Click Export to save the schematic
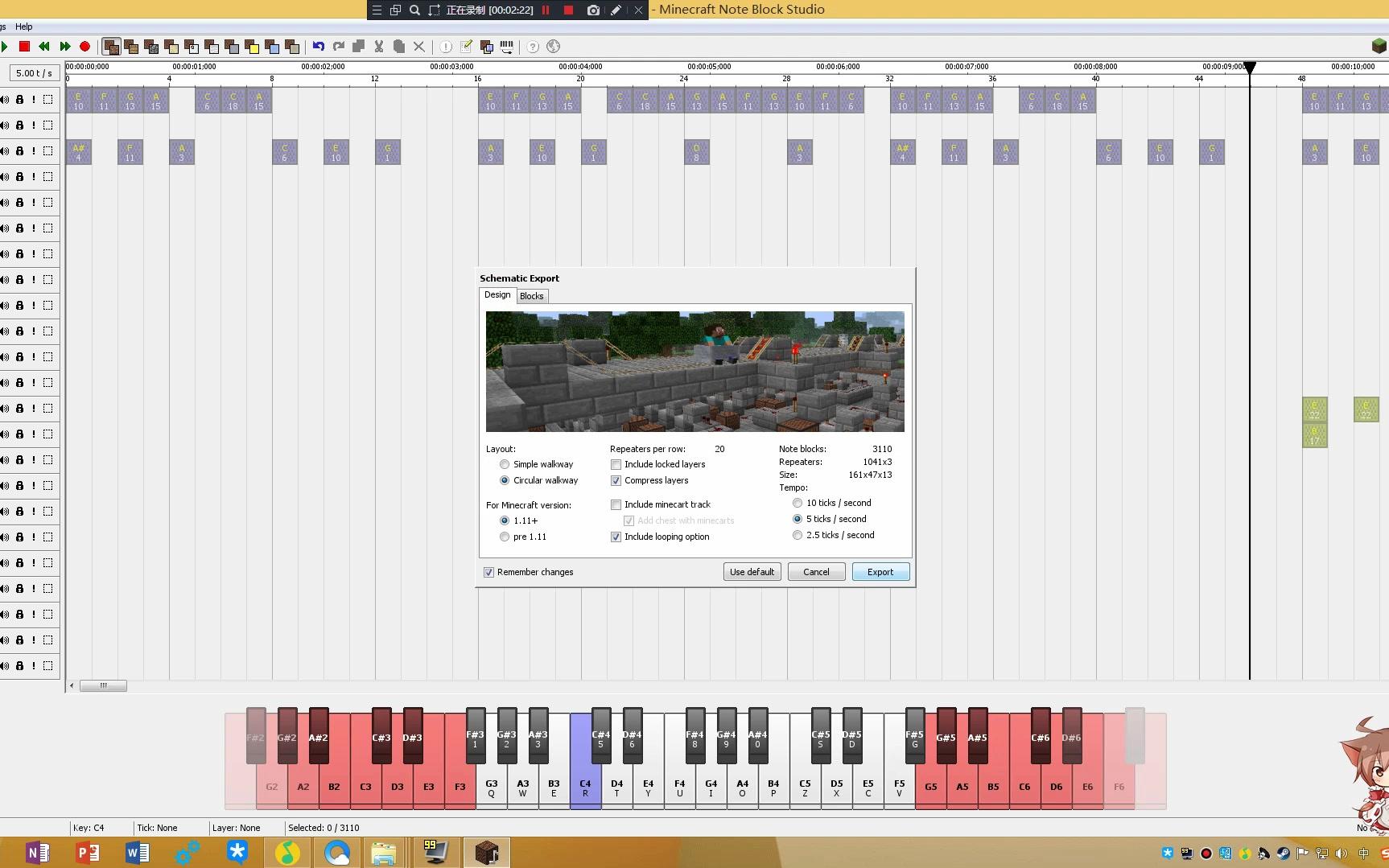 pyautogui.click(x=880, y=572)
